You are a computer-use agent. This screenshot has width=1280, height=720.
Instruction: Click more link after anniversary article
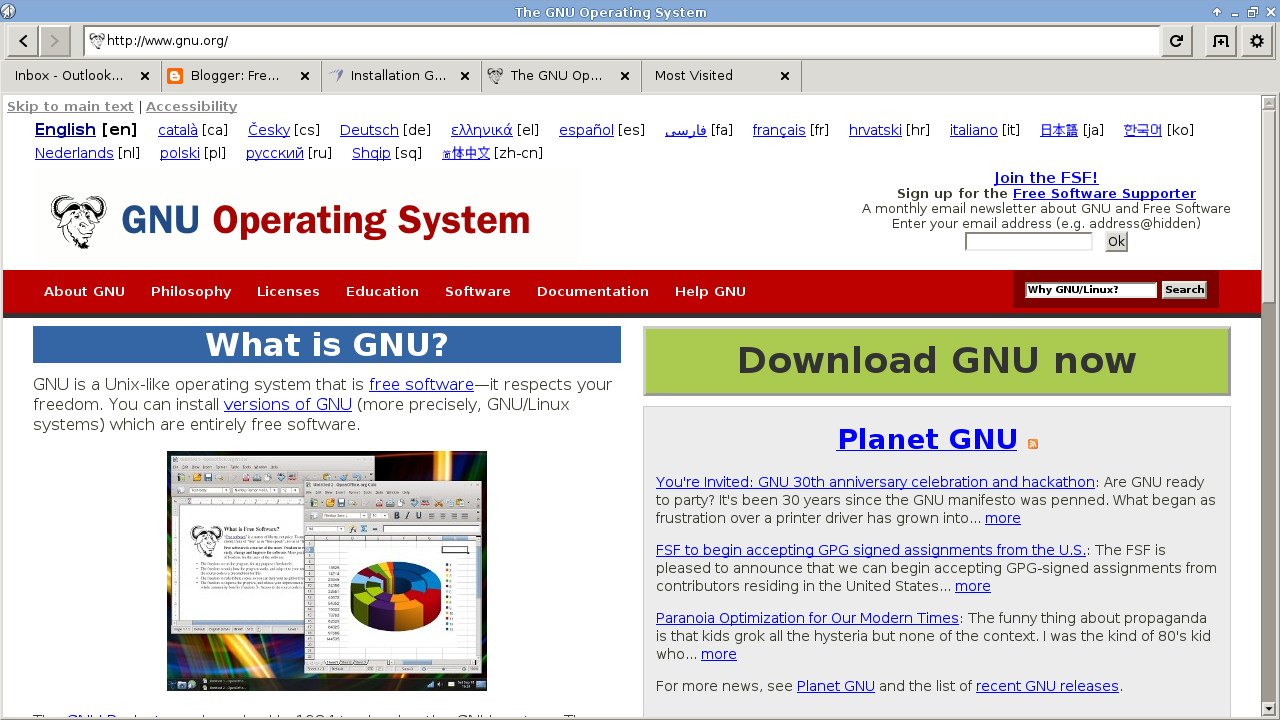click(1003, 518)
